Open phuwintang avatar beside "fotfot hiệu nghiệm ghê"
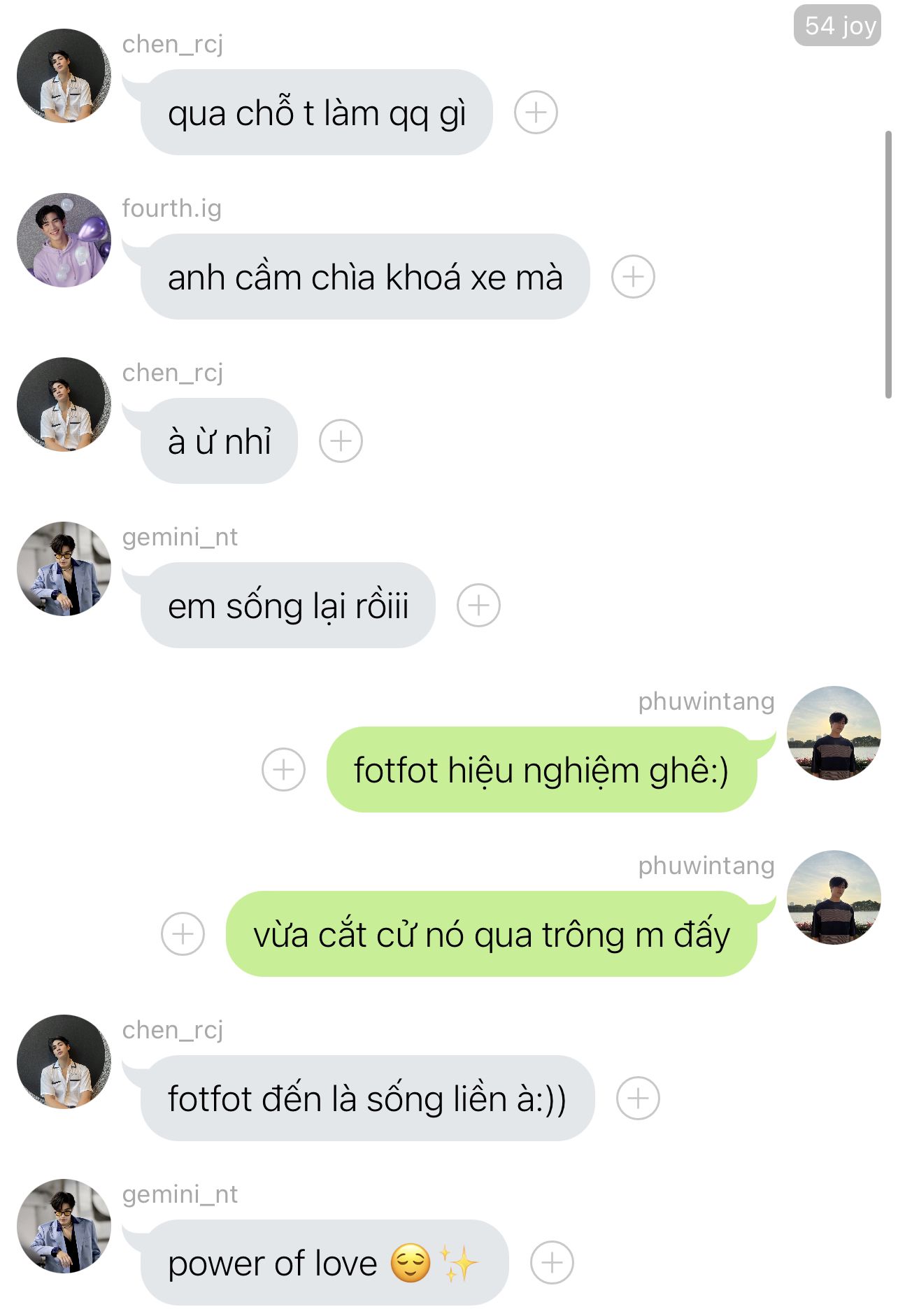The image size is (898, 1316). [834, 733]
